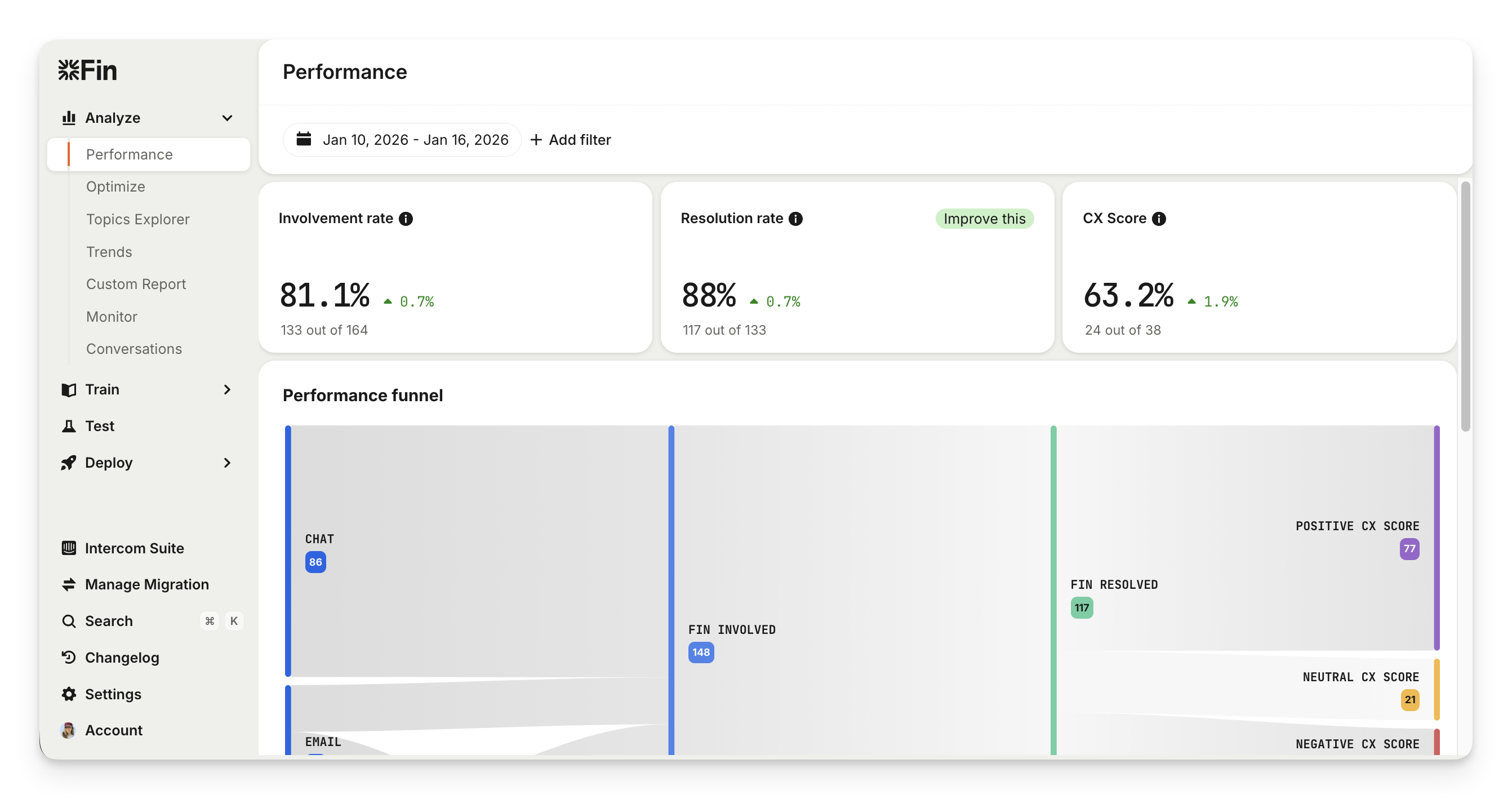Open the Jan 10 - Jan 16 date range picker

pyautogui.click(x=415, y=140)
